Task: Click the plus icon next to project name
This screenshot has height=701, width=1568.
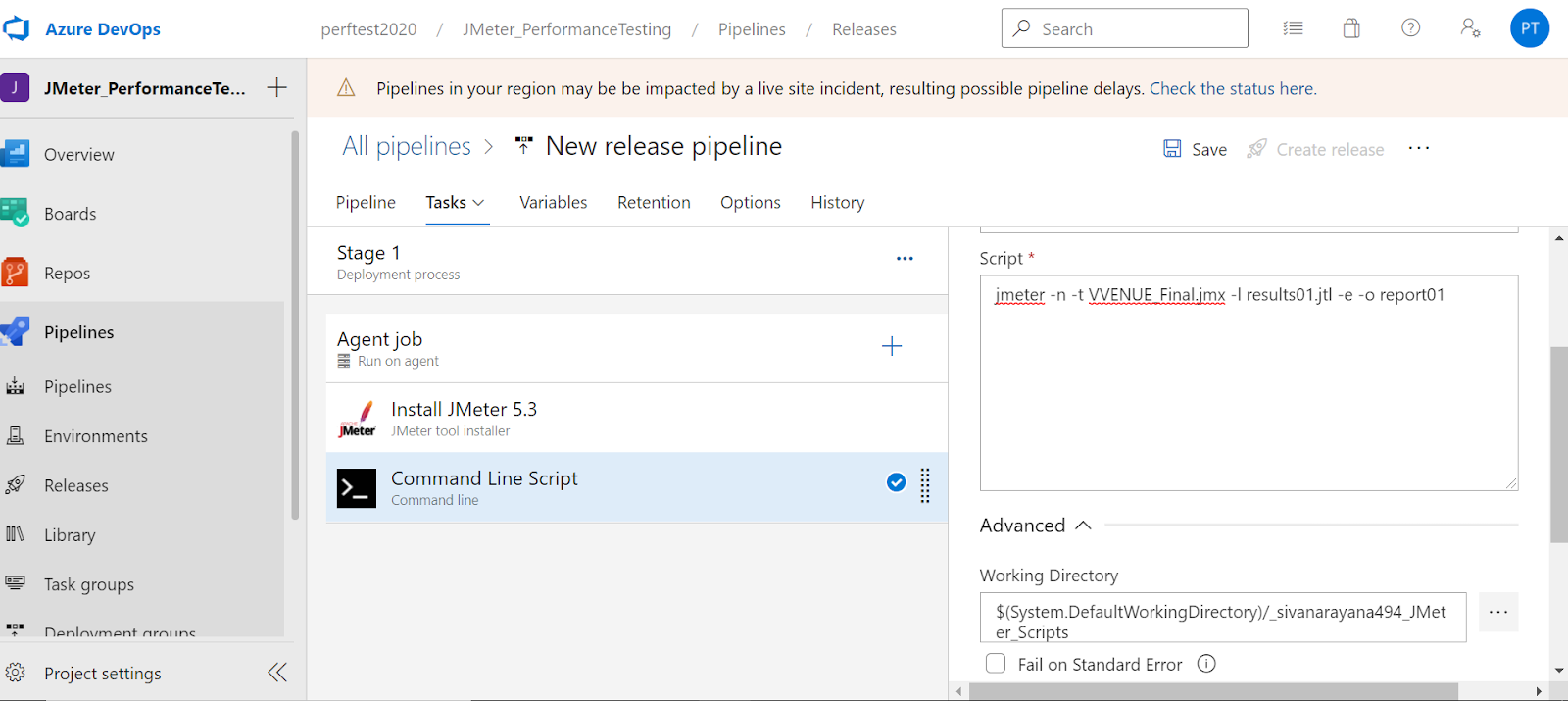Action: click(277, 87)
